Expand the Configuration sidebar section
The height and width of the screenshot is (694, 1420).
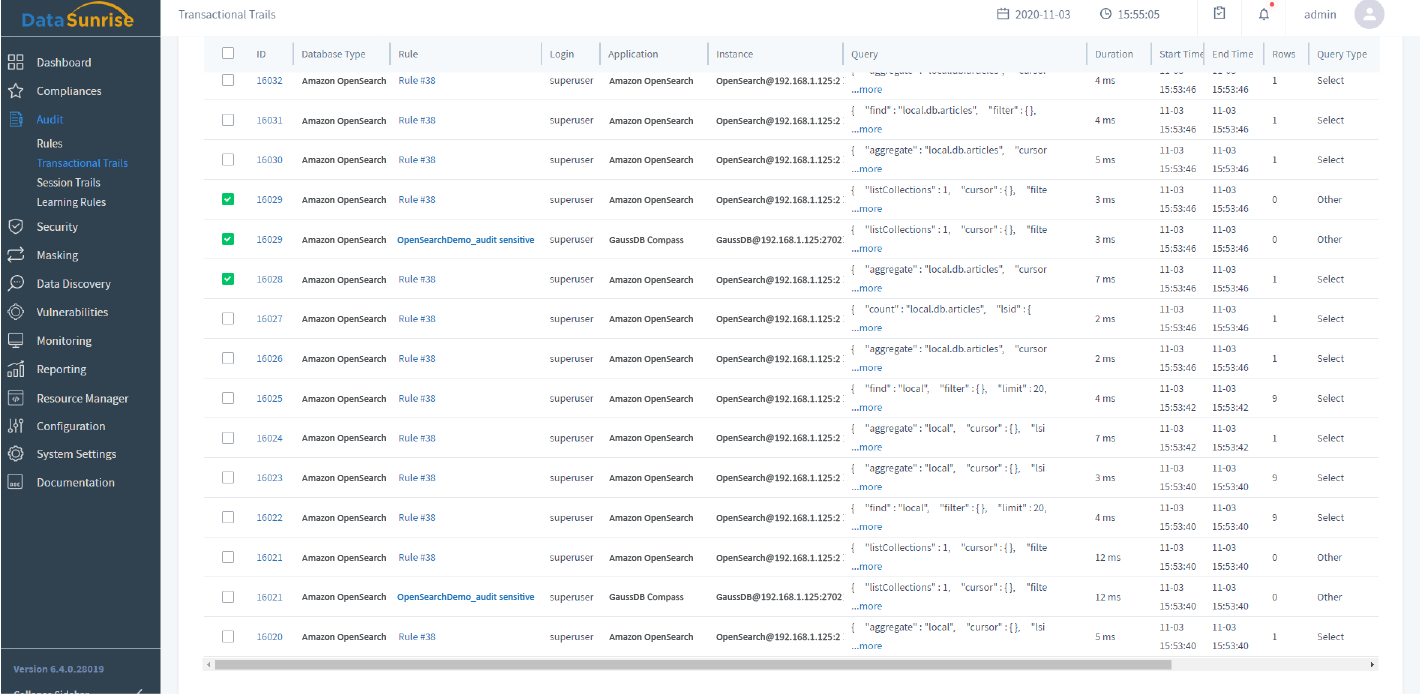tap(70, 426)
